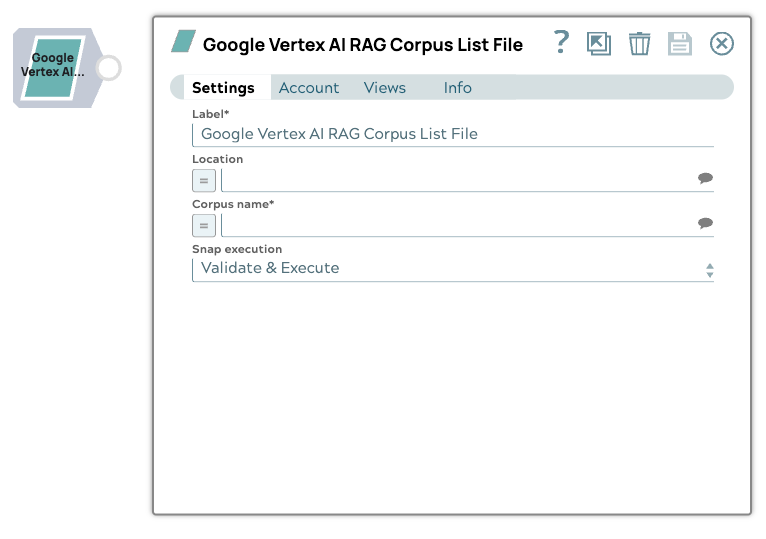Open Corpus name suggestions bubble icon
Viewport: 766px width, 539px height.
[705, 224]
